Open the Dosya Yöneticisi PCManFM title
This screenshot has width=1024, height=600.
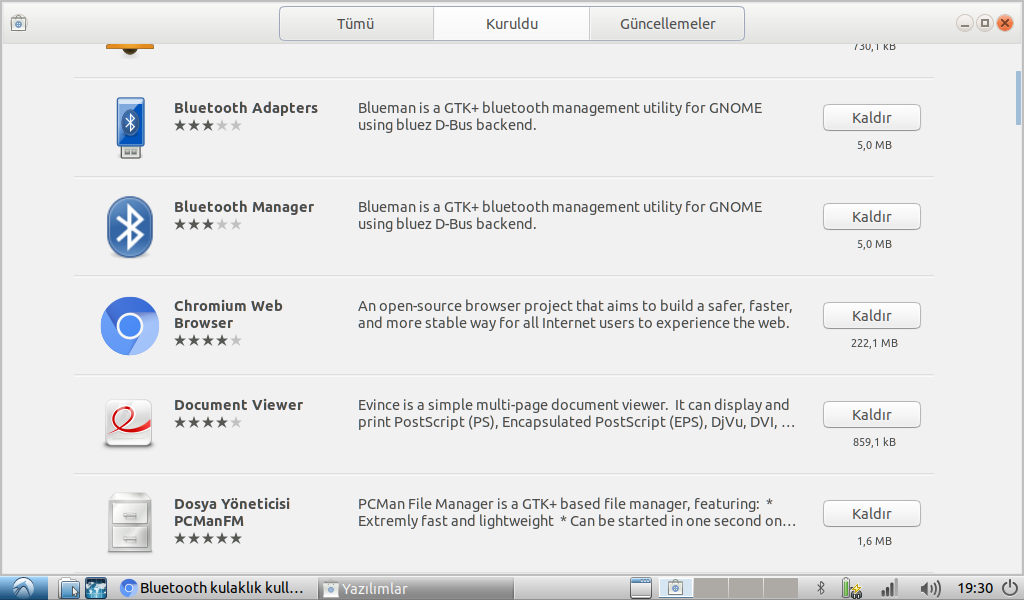click(232, 513)
